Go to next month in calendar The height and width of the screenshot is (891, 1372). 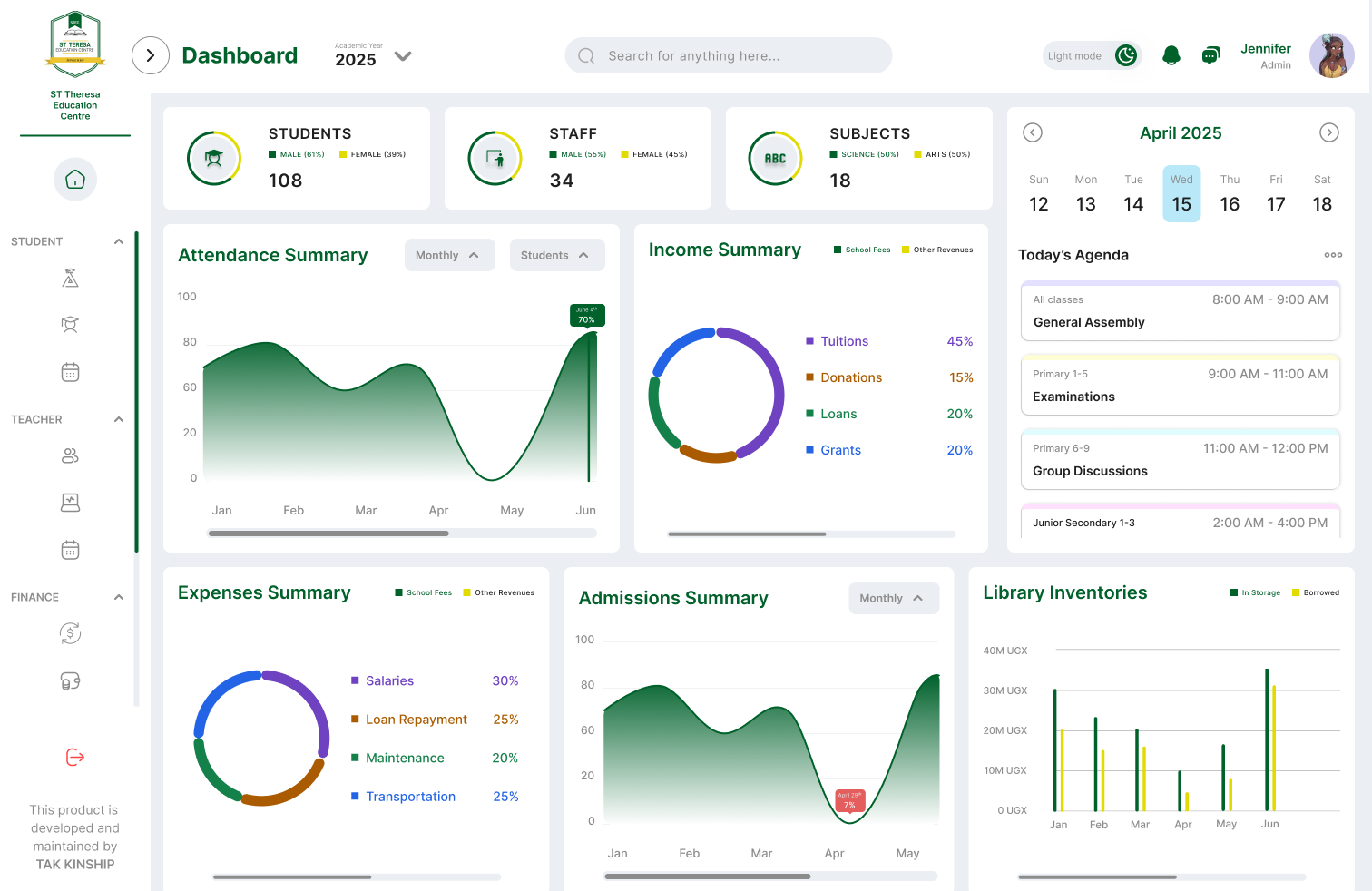[1328, 132]
